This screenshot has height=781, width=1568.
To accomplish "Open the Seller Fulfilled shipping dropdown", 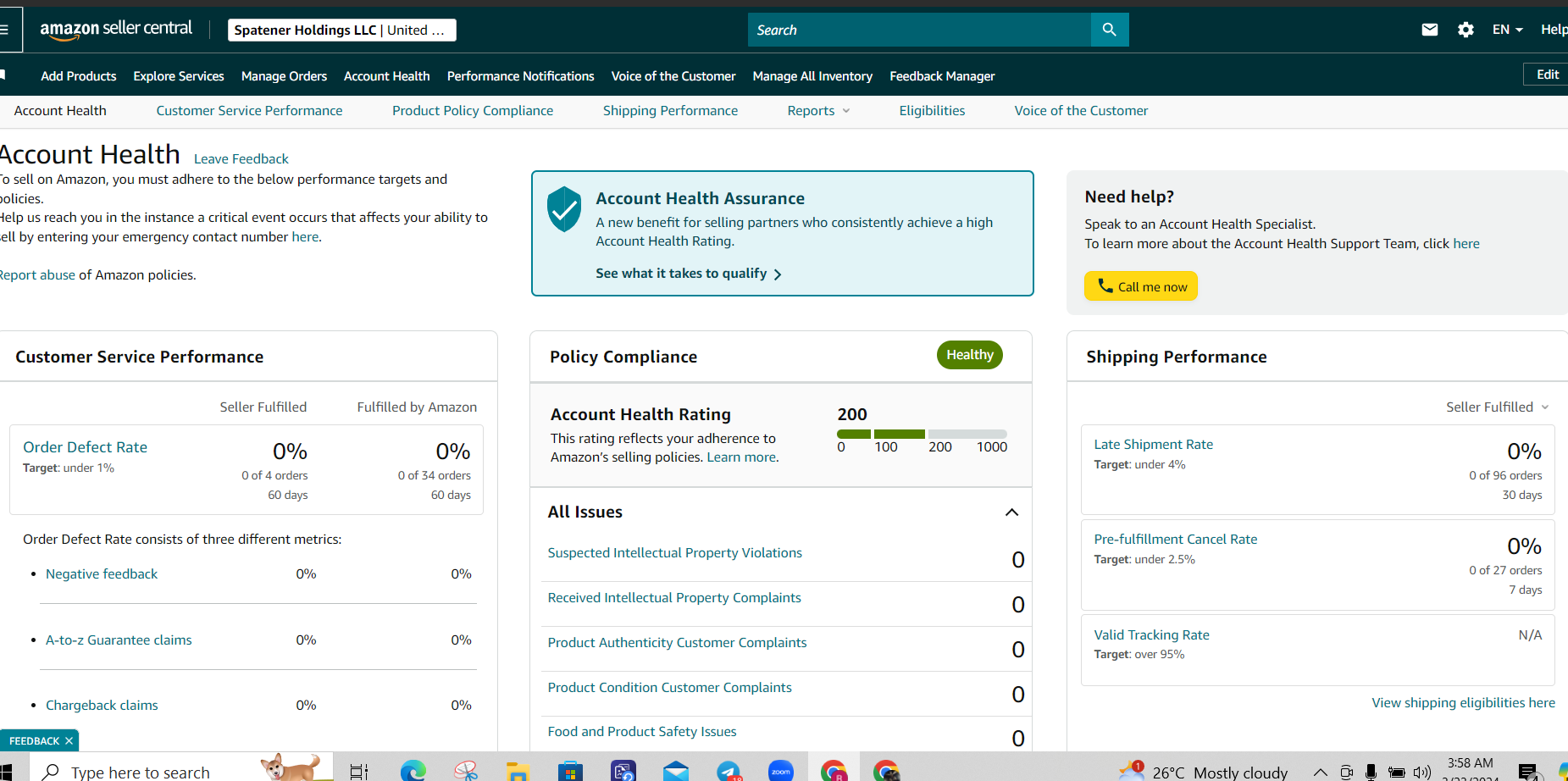I will point(1497,407).
